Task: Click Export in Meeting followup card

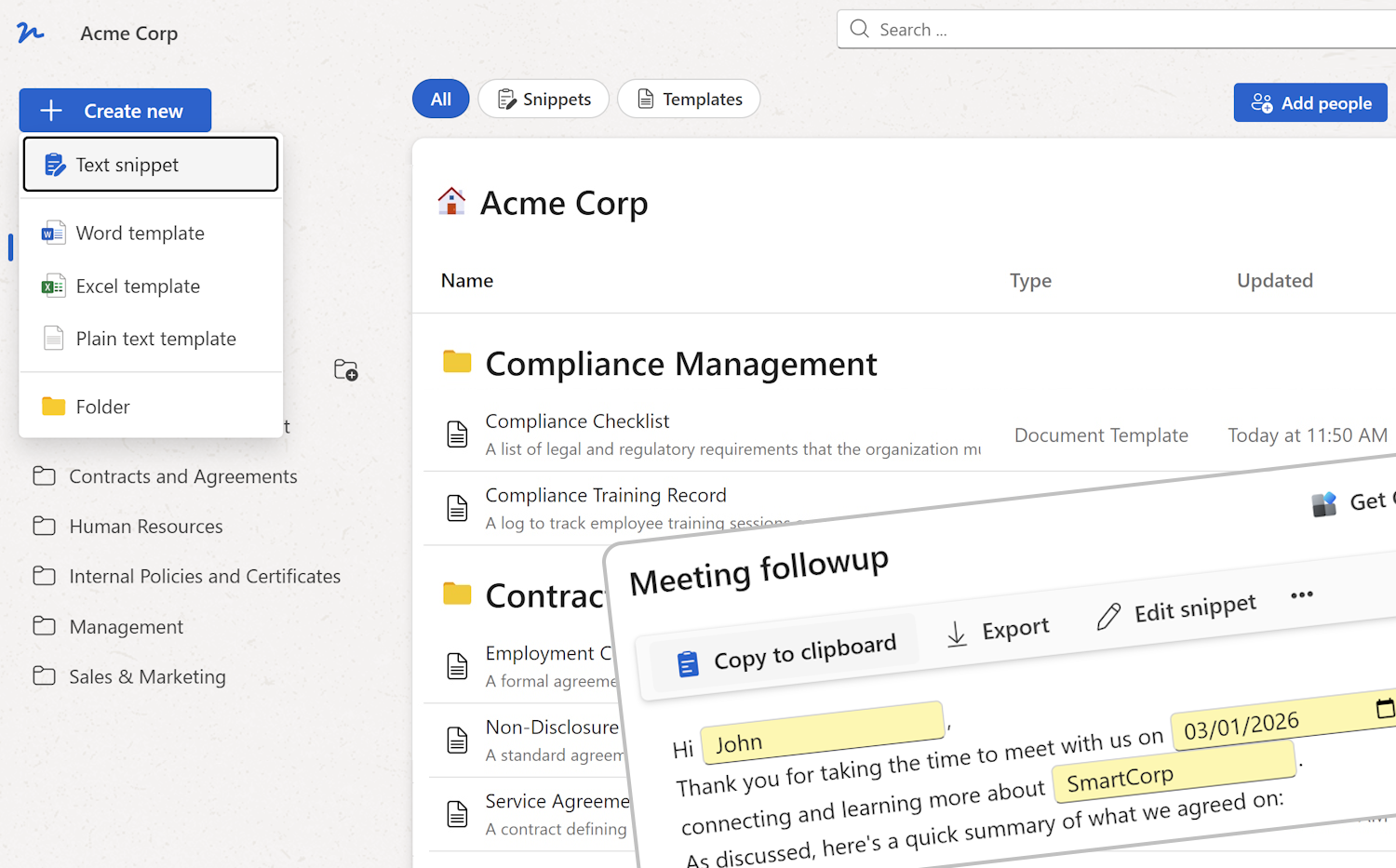Action: click(x=998, y=632)
